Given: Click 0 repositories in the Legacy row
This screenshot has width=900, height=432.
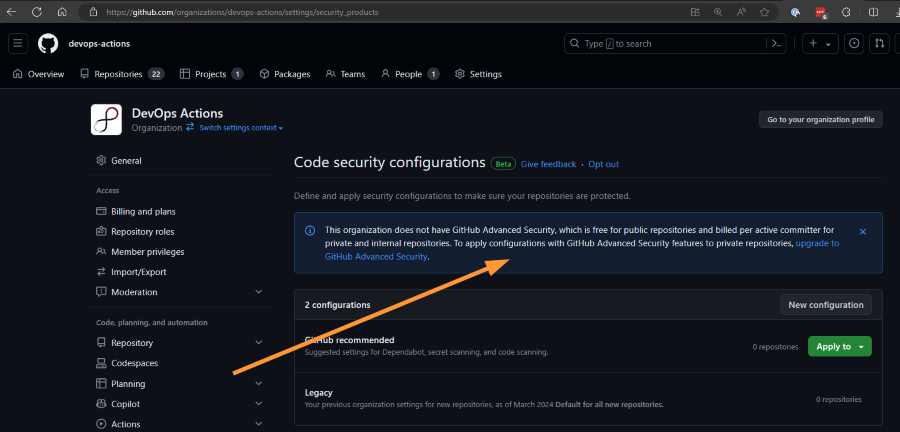Looking at the screenshot, I should click(839, 399).
